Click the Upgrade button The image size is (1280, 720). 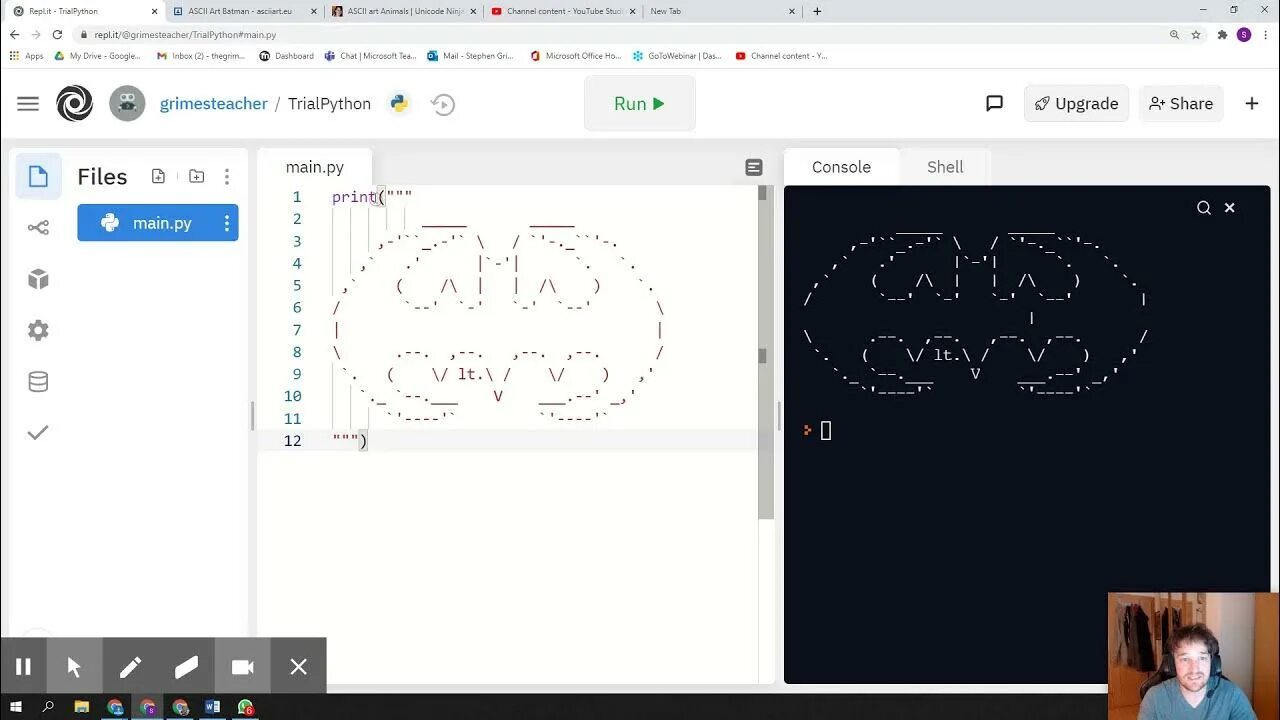(x=1076, y=103)
